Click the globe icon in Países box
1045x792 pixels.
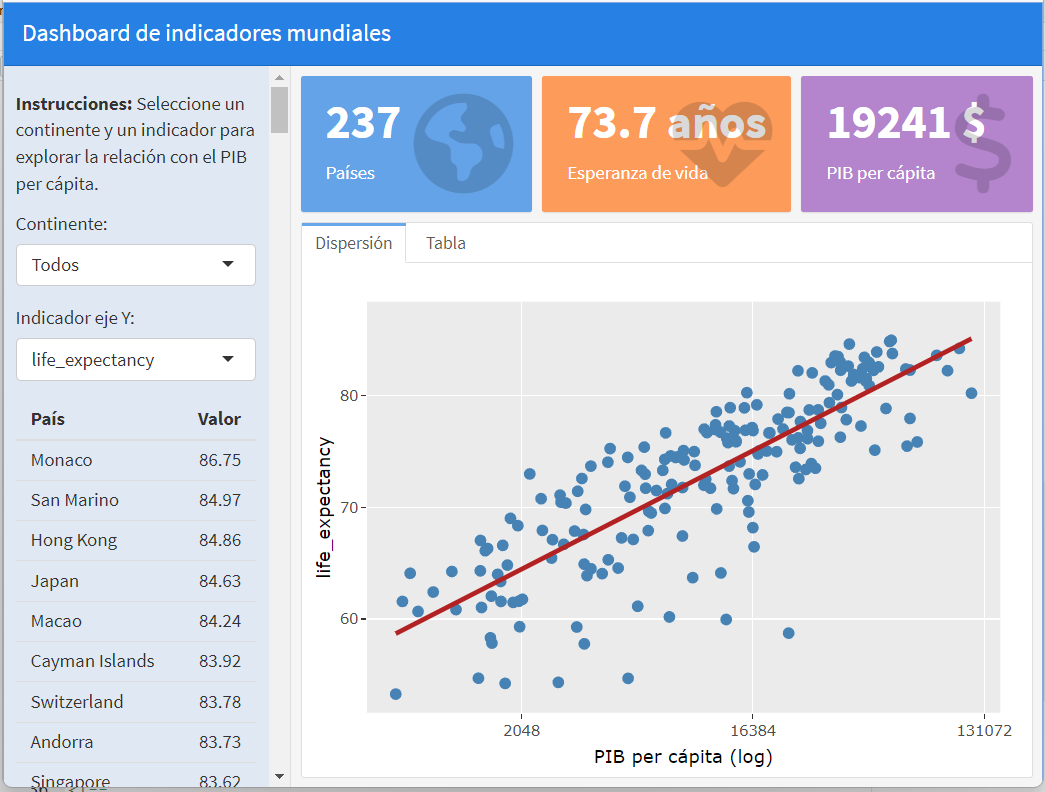pyautogui.click(x=463, y=143)
